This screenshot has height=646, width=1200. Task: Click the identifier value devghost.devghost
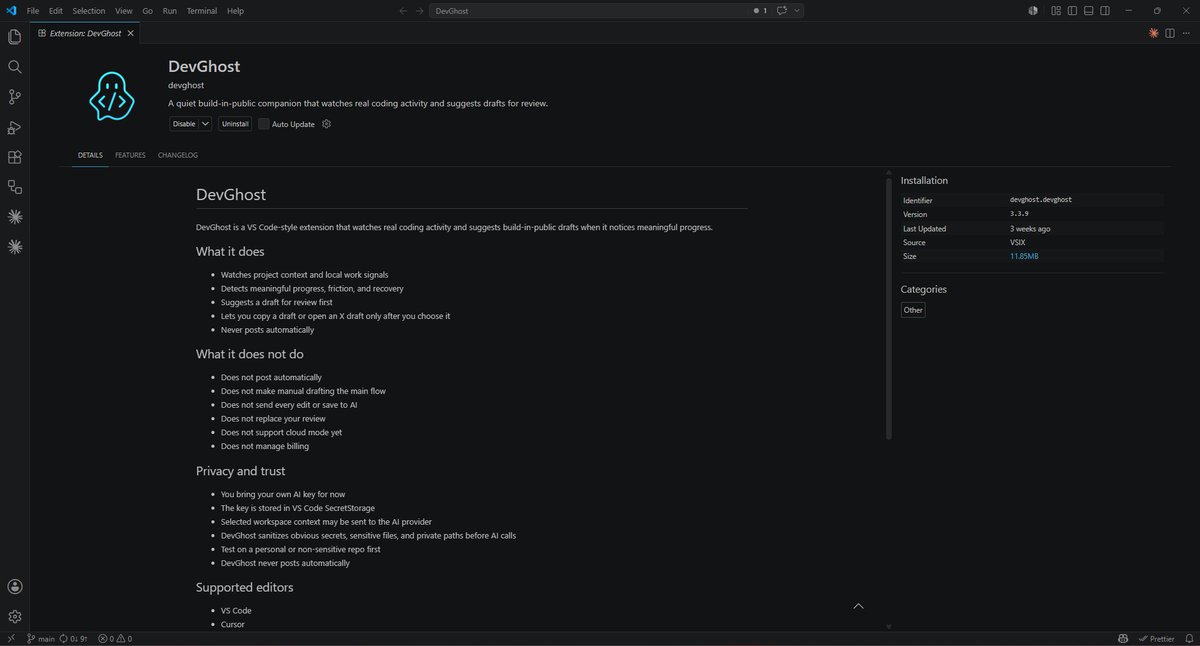pyautogui.click(x=1041, y=200)
